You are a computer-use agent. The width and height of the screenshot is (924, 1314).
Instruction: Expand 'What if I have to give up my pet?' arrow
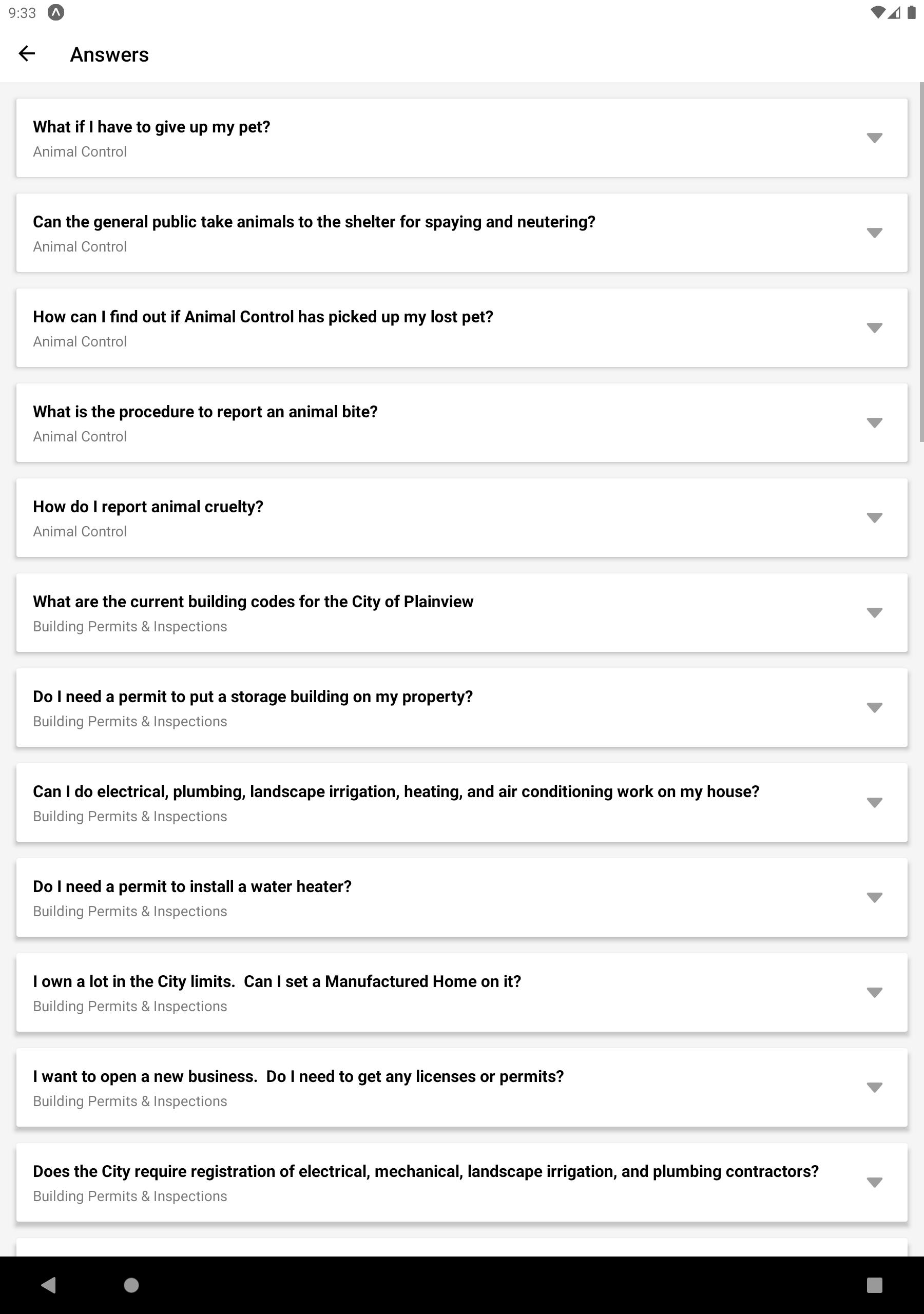pos(874,138)
